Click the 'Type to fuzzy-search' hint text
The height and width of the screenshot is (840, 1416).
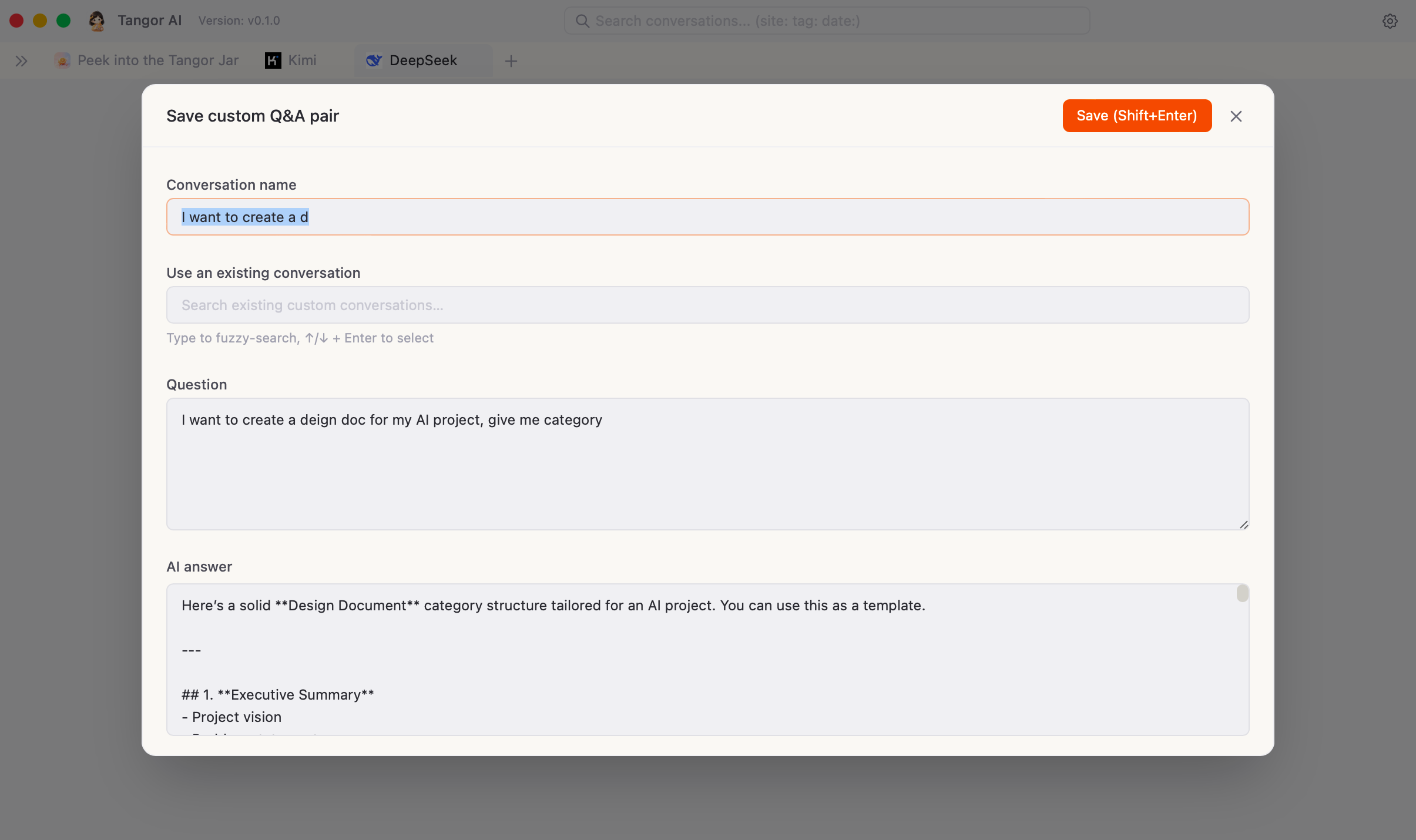(300, 338)
